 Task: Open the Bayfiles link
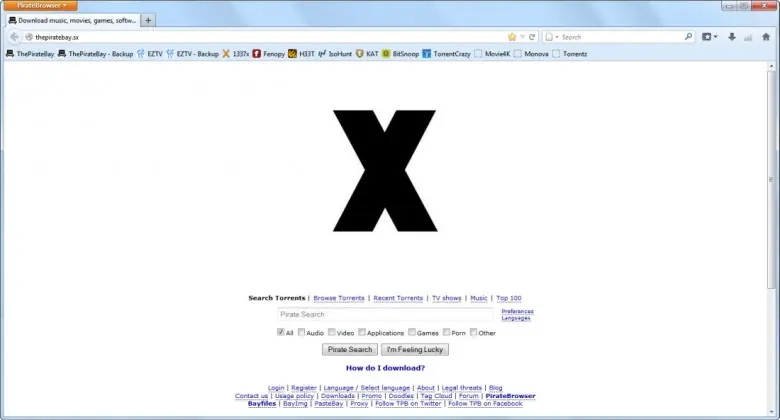(262, 404)
